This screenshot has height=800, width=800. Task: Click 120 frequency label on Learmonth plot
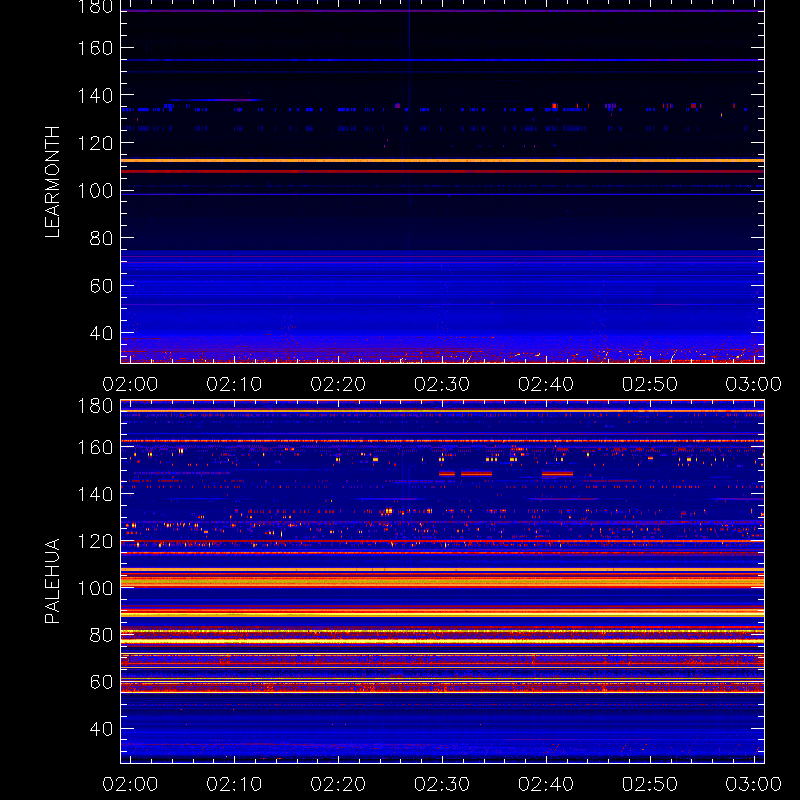point(95,143)
